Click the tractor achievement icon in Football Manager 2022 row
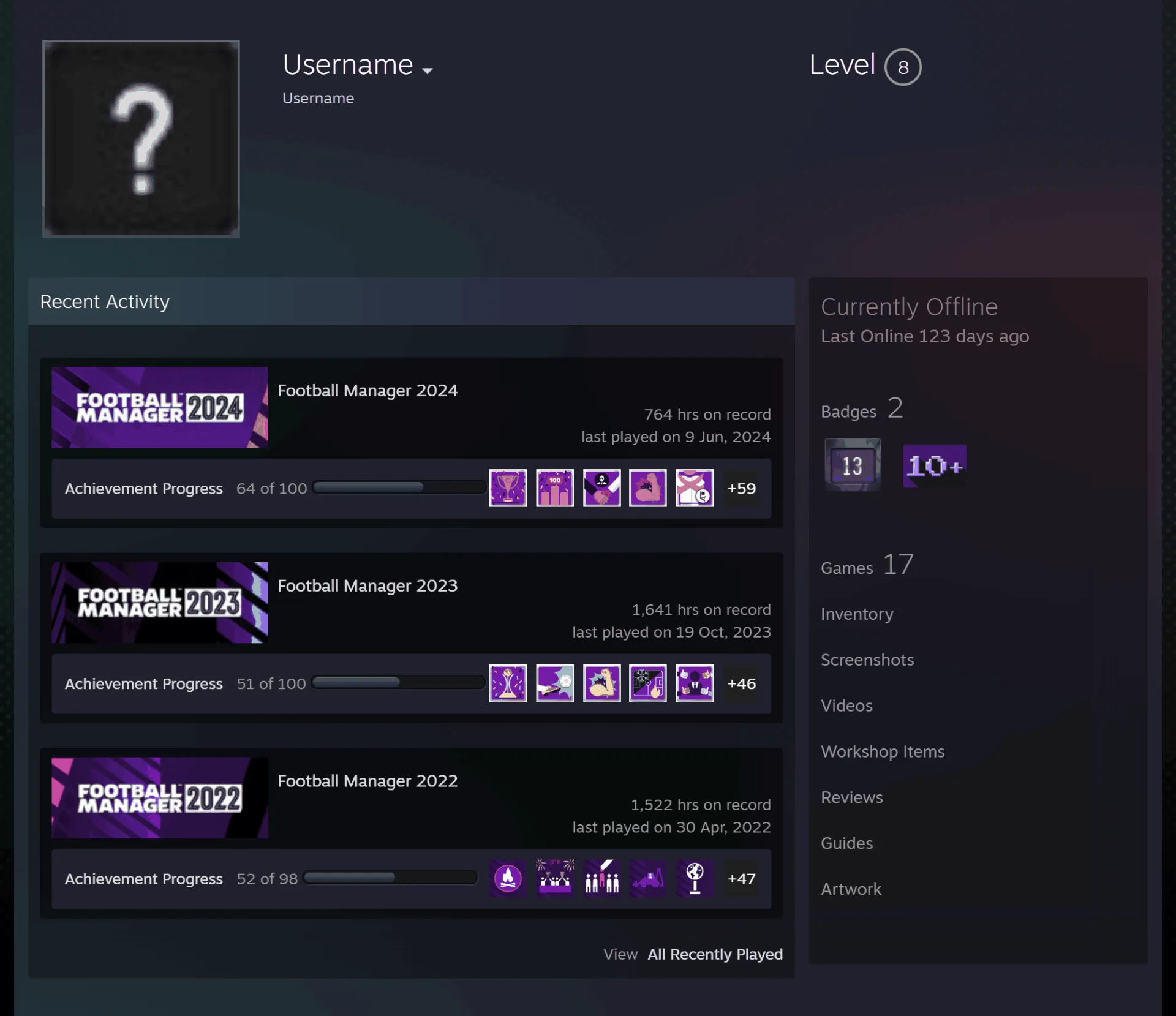The width and height of the screenshot is (1176, 1016). click(x=648, y=878)
